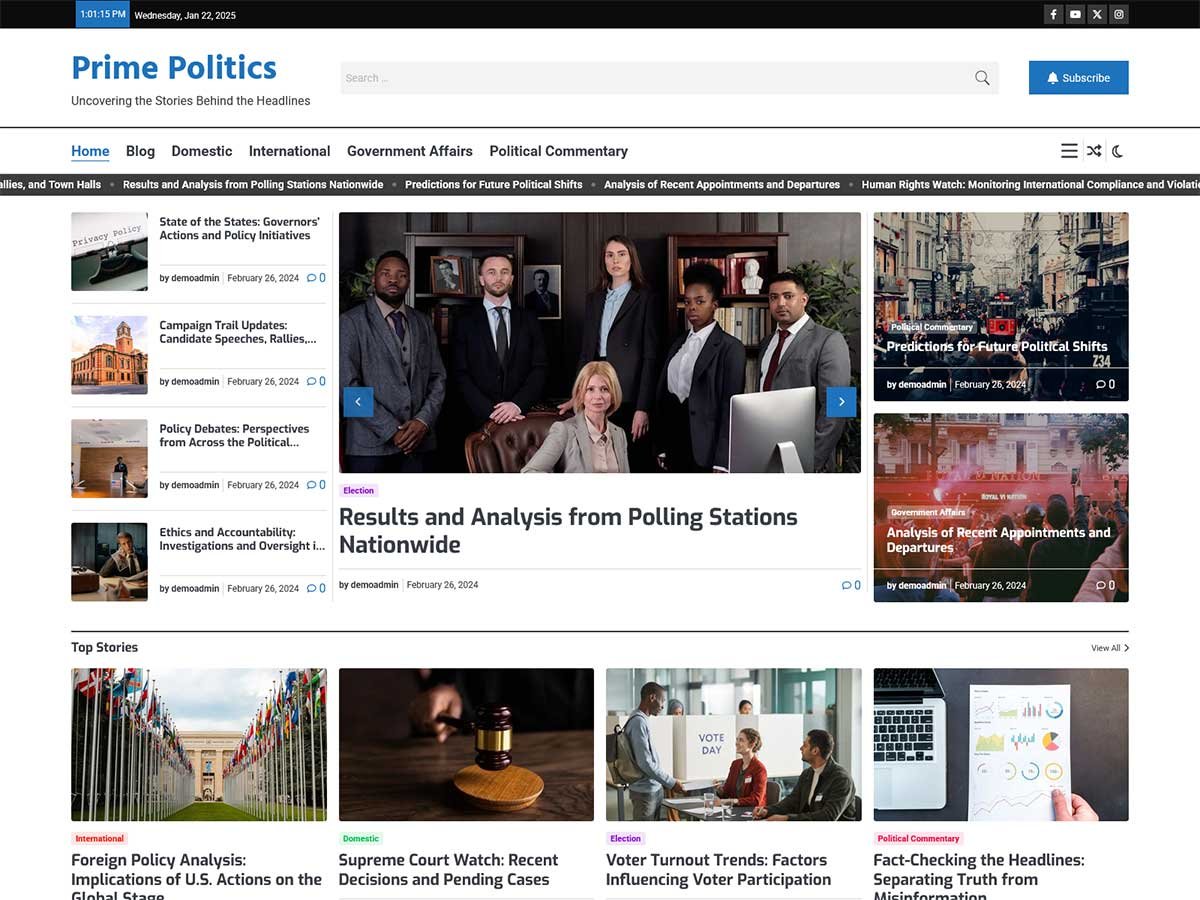Click ticker item Human Rights Watch
Image resolution: width=1200 pixels, height=900 pixels.
click(x=1031, y=185)
